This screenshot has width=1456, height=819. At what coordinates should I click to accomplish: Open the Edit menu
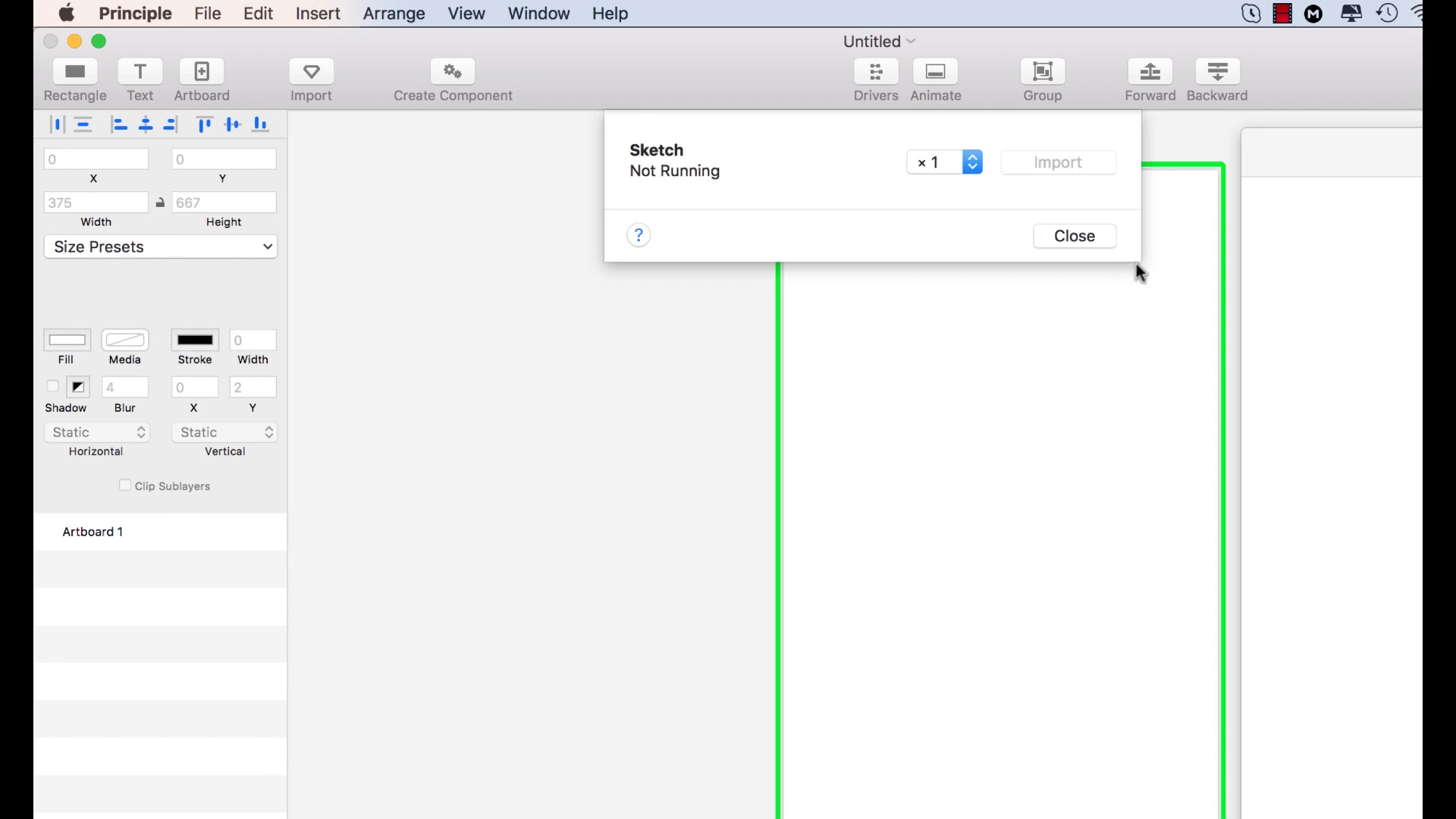(x=258, y=14)
